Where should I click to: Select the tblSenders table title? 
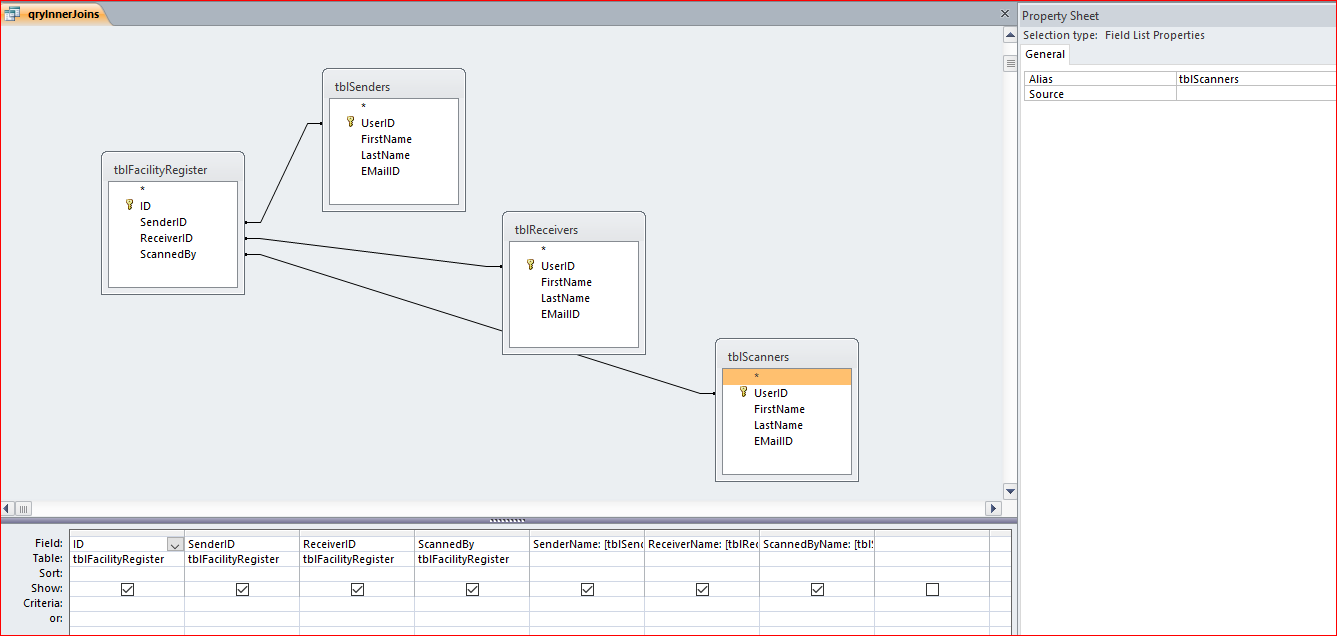tap(362, 87)
